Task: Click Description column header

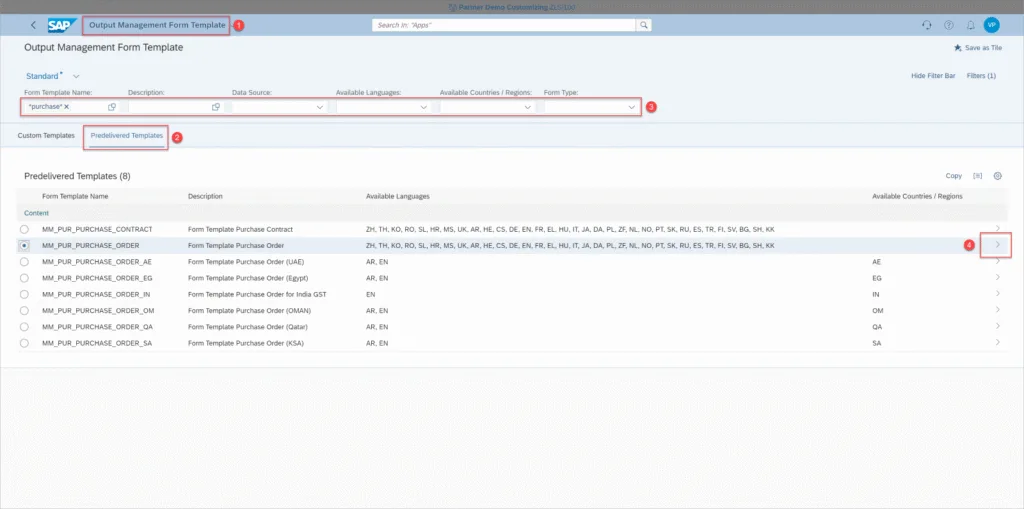Action: 205,196
